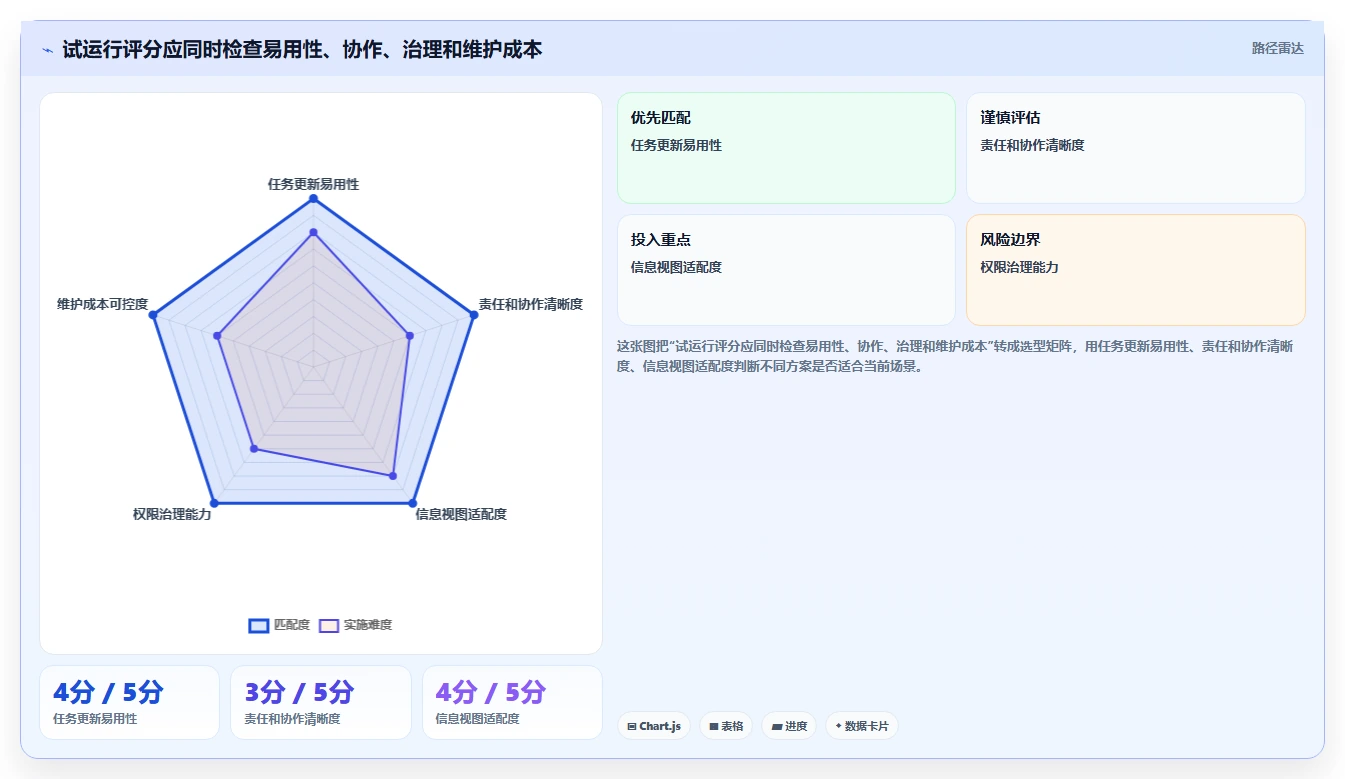Click the outer data point at 维护成本可控度
1345x779 pixels.
pos(153,315)
